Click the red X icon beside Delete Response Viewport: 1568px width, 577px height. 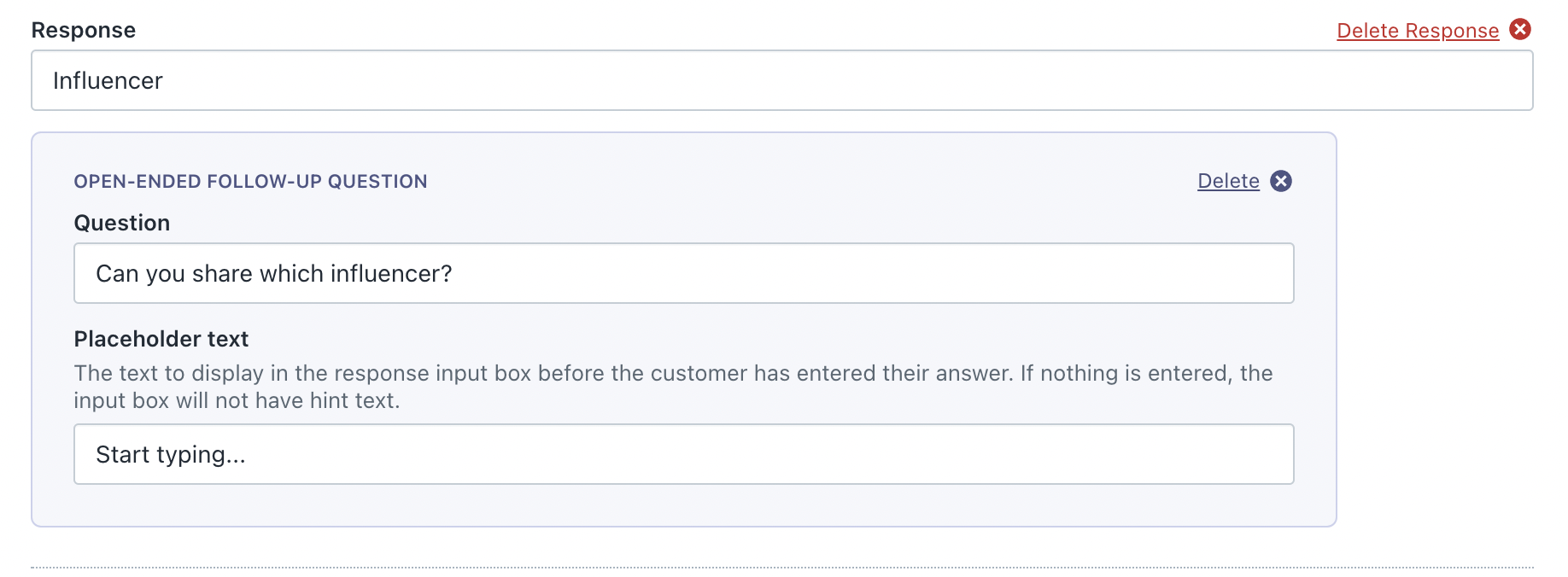pyautogui.click(x=1520, y=30)
